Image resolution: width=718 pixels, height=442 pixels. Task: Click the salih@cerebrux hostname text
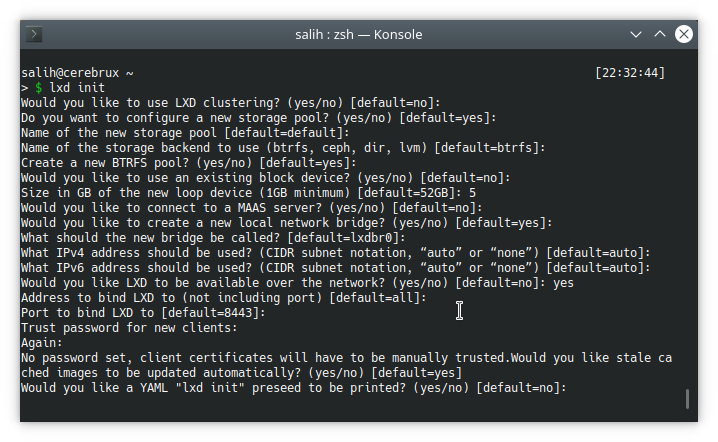[x=70, y=72]
